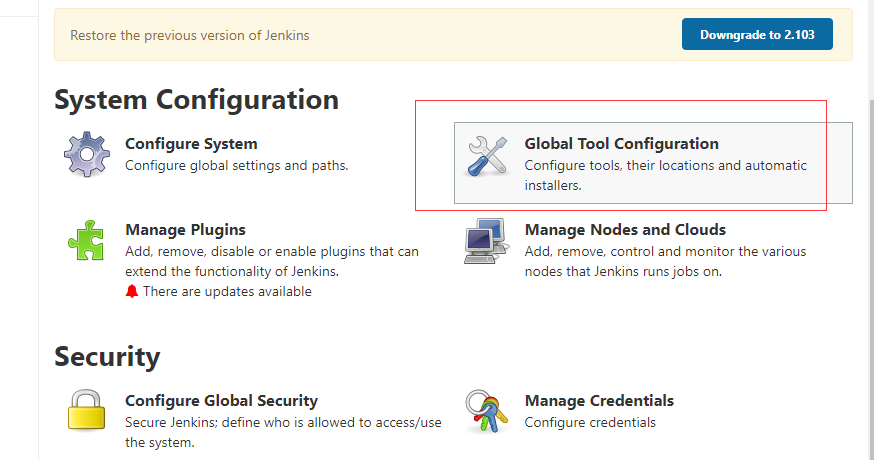The height and width of the screenshot is (460, 874).
Task: Click 'Add, remove, control and monitor' description
Action: 666,262
